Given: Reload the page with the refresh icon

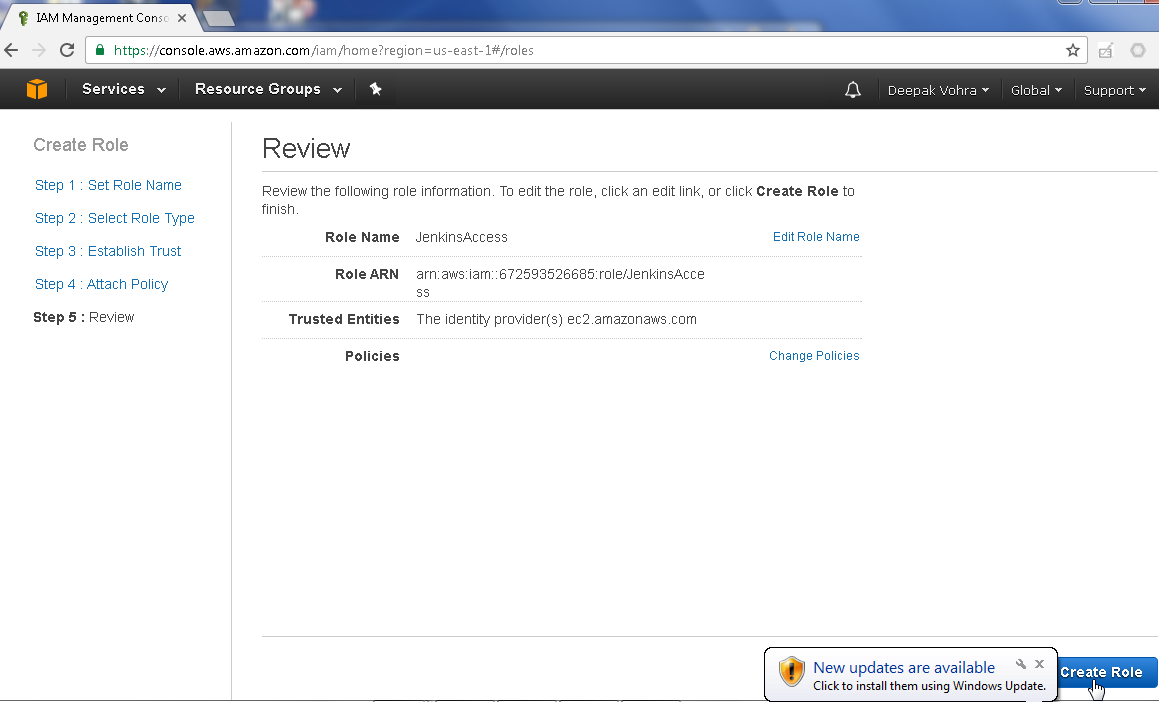Looking at the screenshot, I should [67, 50].
